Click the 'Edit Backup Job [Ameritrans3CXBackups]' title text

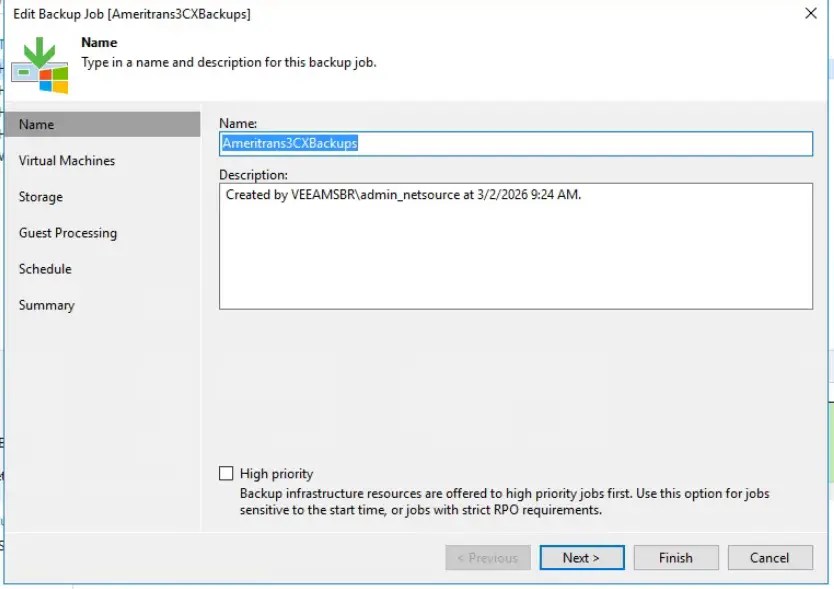(131, 14)
